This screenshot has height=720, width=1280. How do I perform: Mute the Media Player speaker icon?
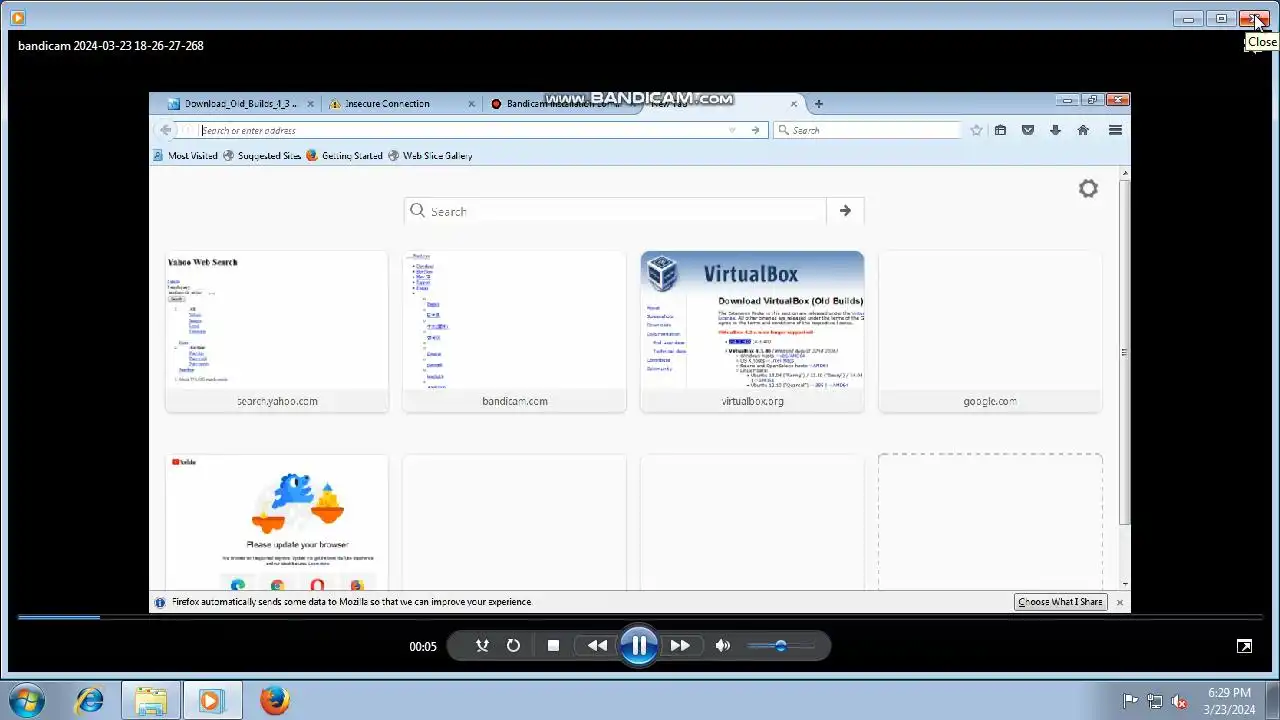pos(722,646)
